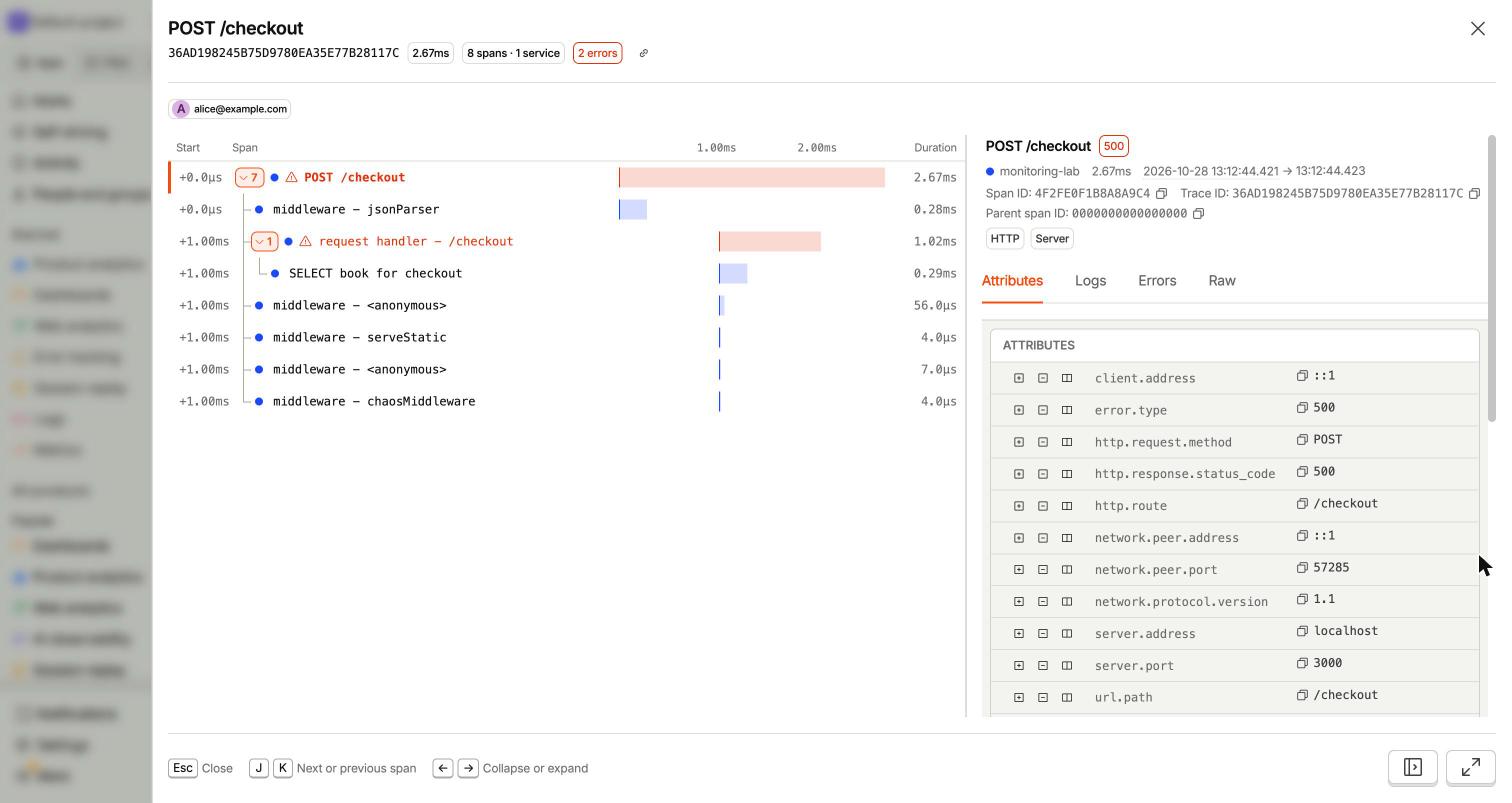Click the right arrow expand key

[468, 768]
